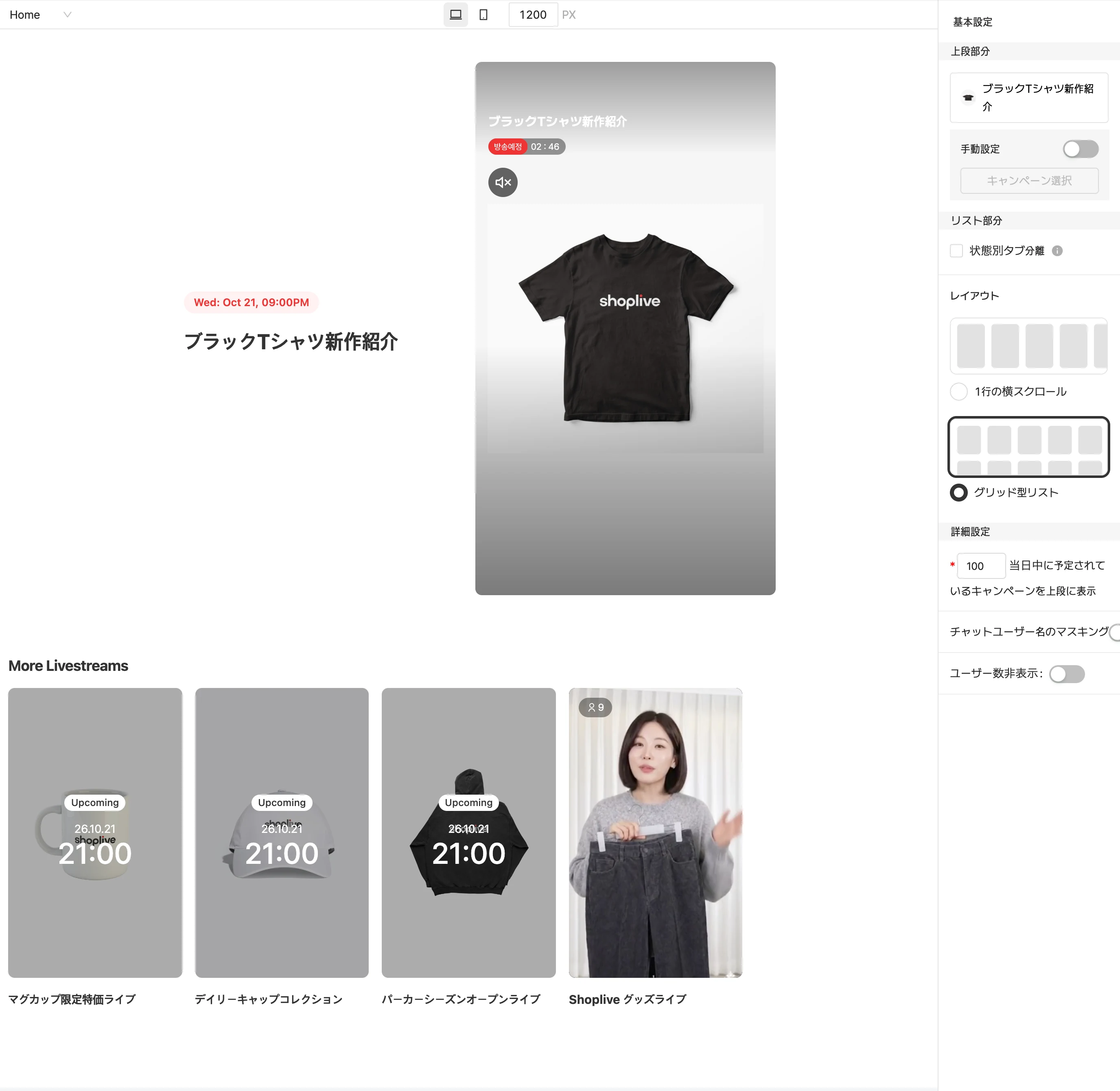
Task: Select グリッド型リスト radio option
Action: coord(958,492)
